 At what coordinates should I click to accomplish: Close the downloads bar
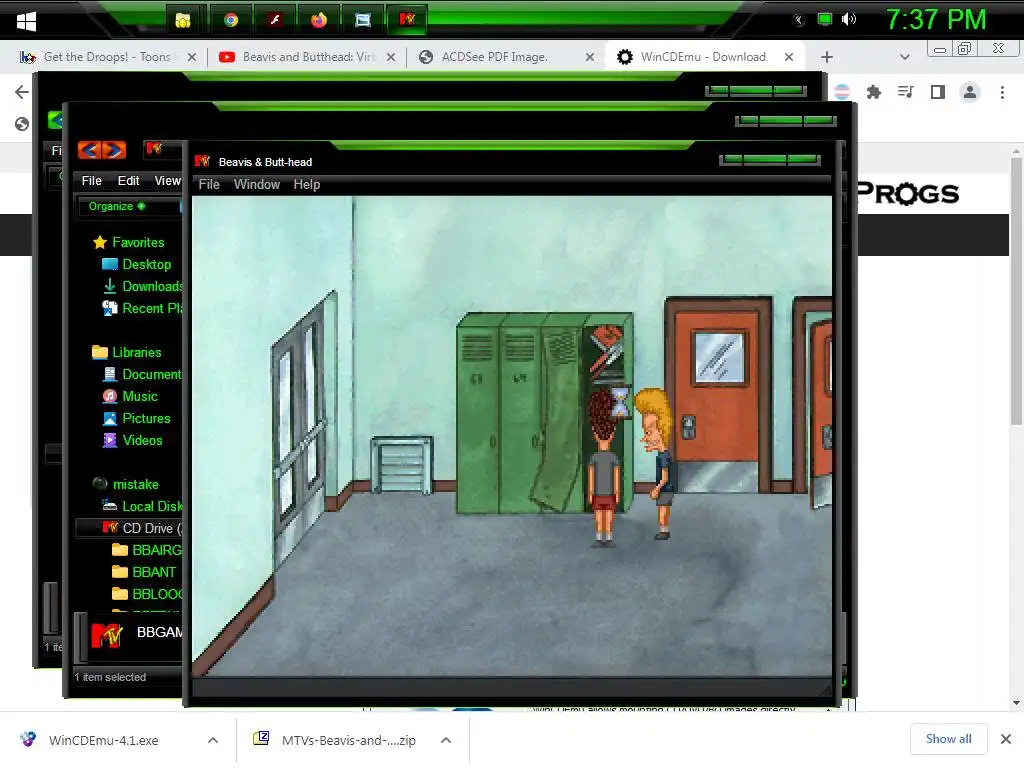[1006, 739]
